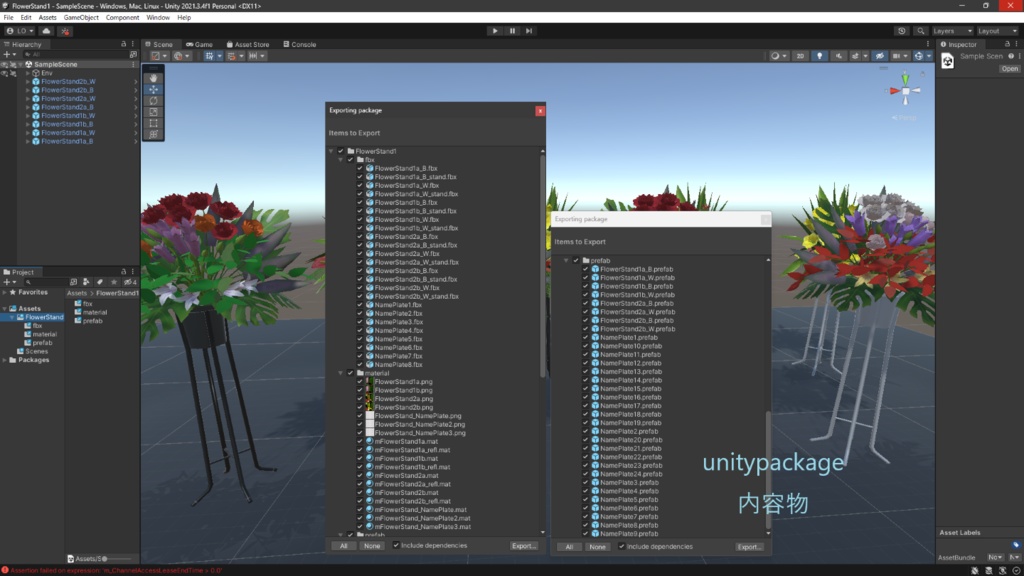Open the account LO dropdown

click(20, 31)
